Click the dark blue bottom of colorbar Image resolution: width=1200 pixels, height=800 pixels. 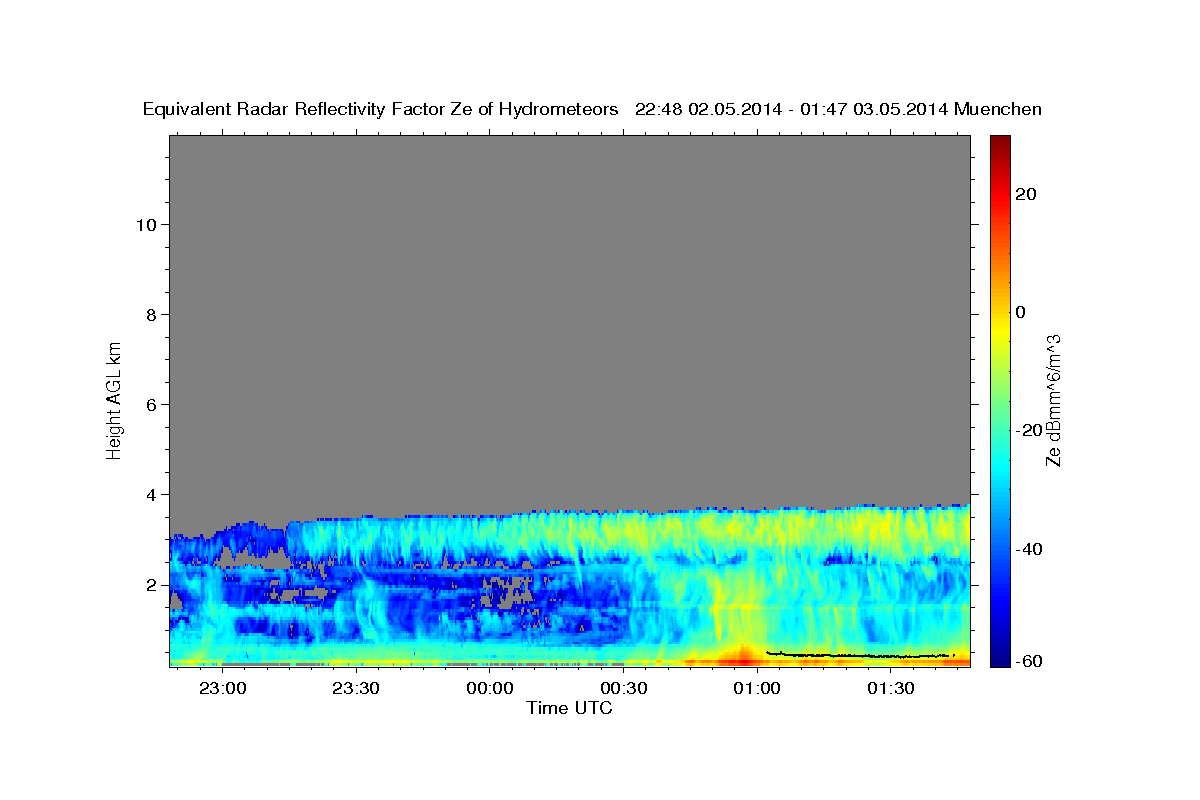pyautogui.click(x=1000, y=659)
